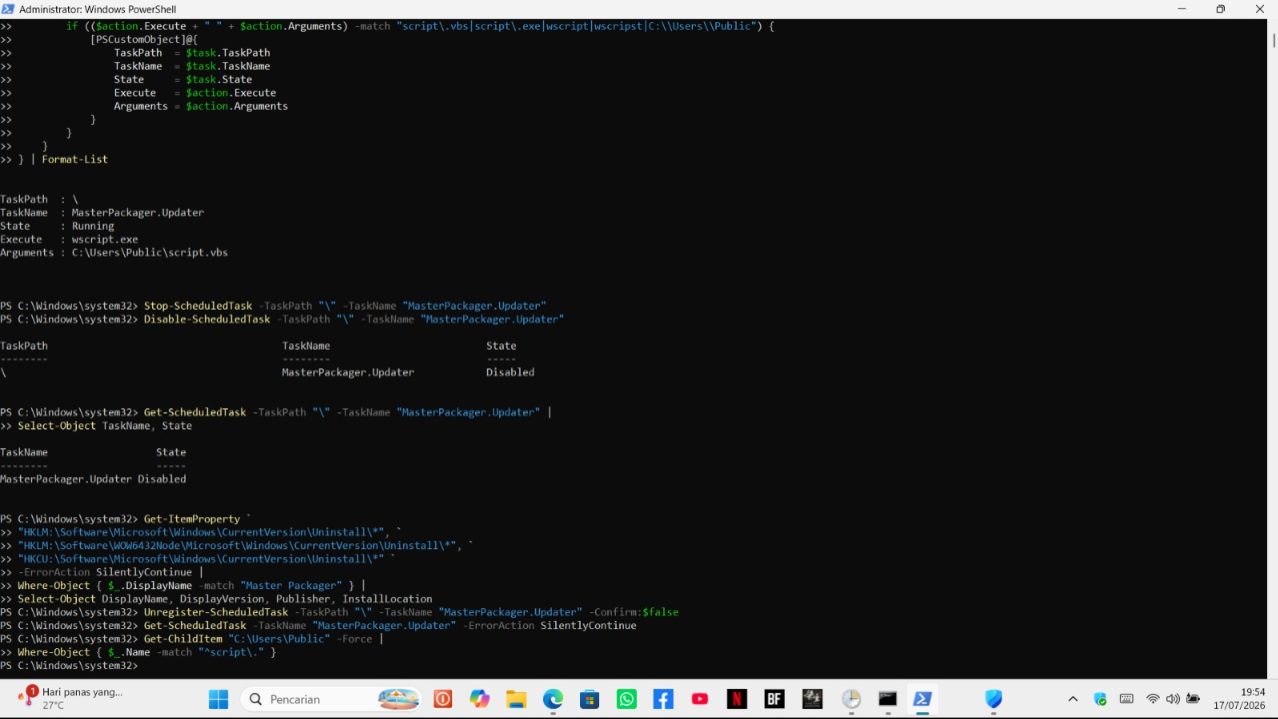Click the Arguments value C:\Users\Public\script.vbs
This screenshot has height=719, width=1278.
pos(150,252)
